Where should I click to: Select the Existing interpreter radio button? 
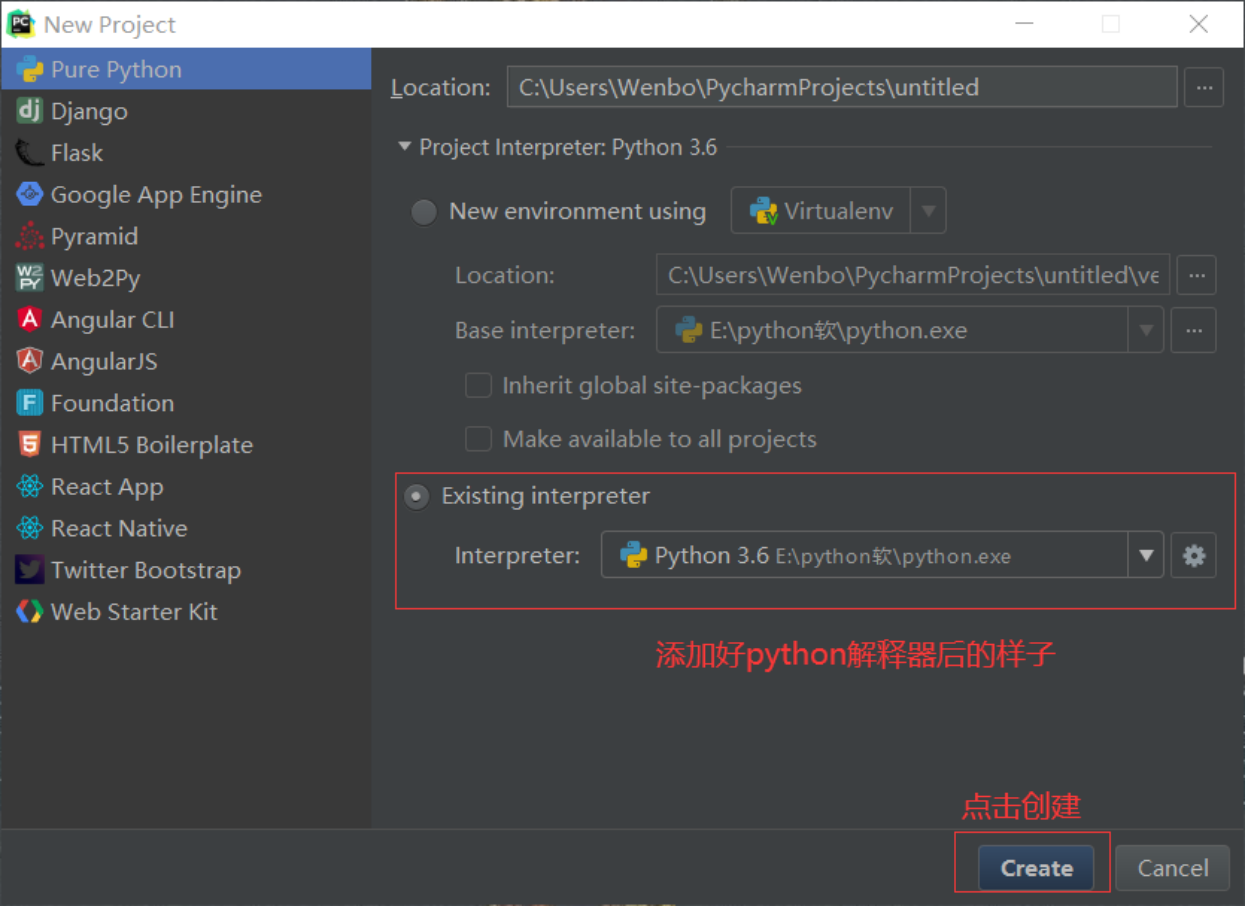coord(417,496)
